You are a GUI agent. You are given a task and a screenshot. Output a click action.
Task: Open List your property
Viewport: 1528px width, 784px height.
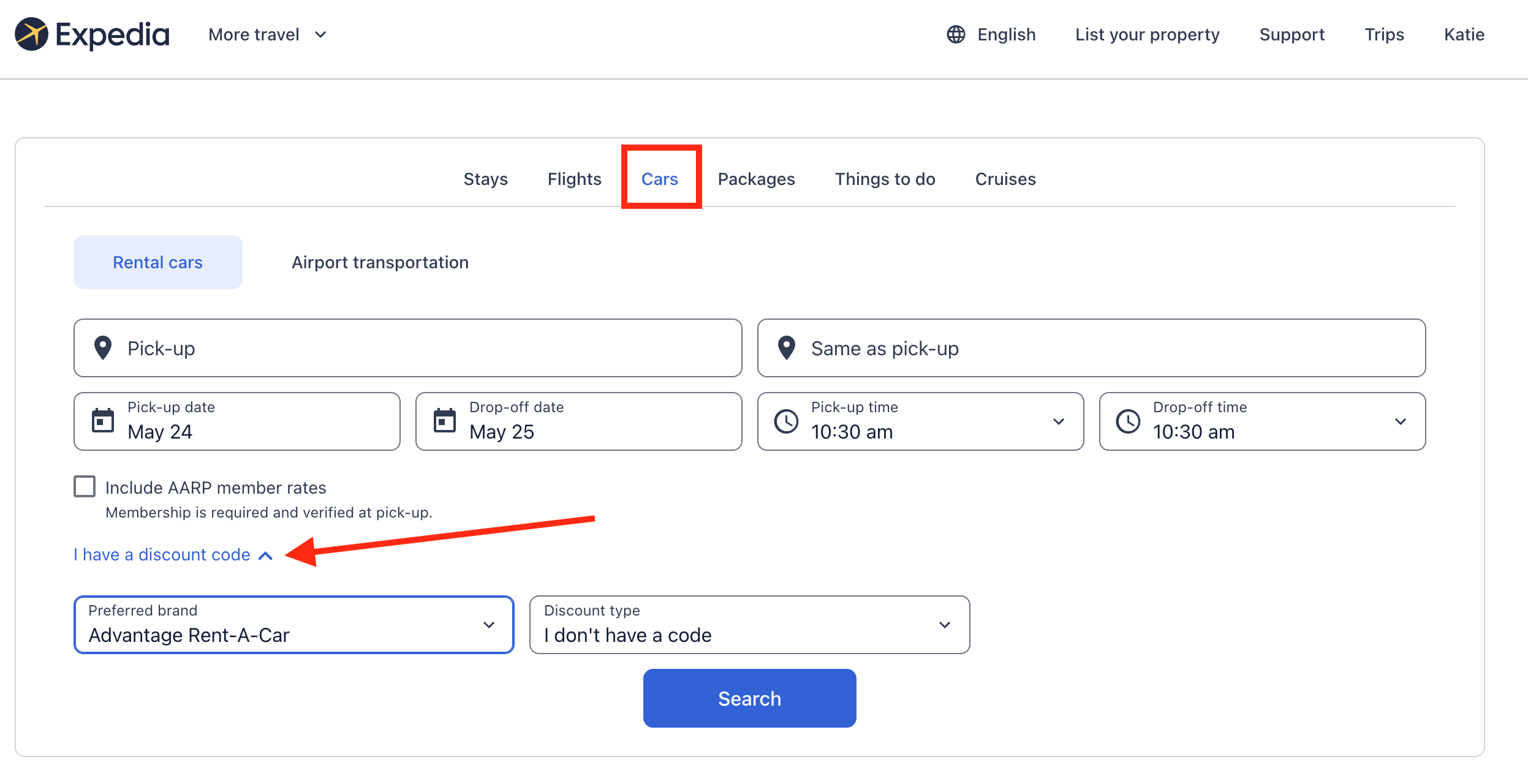(1147, 34)
